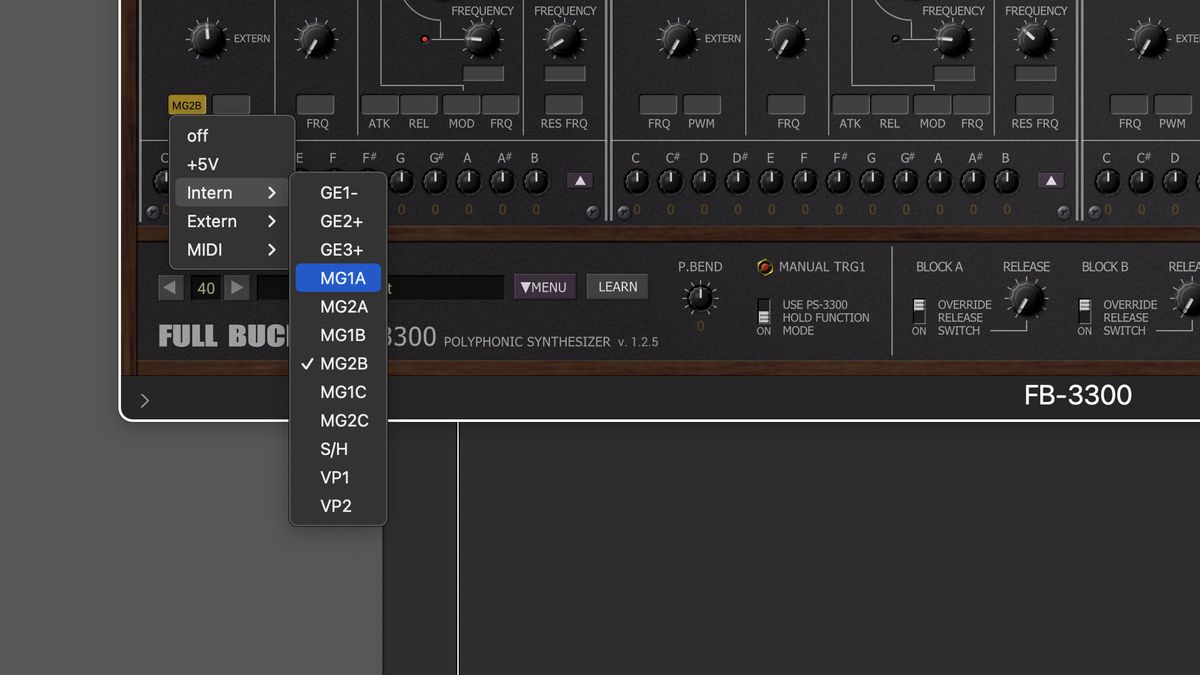The height and width of the screenshot is (675, 1200).
Task: Click the G# tuning knob in the leftmost section
Action: click(x=435, y=182)
